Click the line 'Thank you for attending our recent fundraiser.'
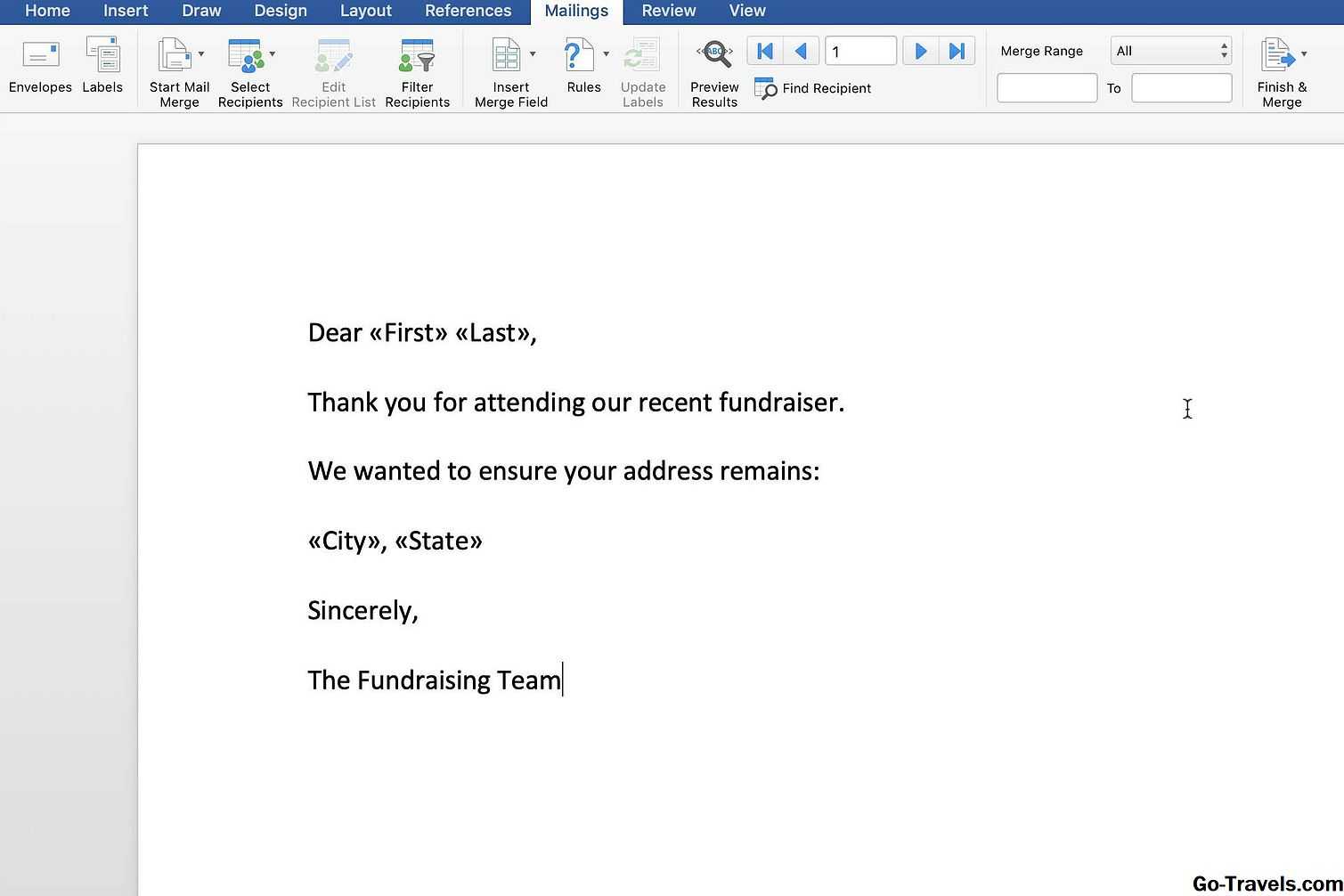 click(x=576, y=403)
